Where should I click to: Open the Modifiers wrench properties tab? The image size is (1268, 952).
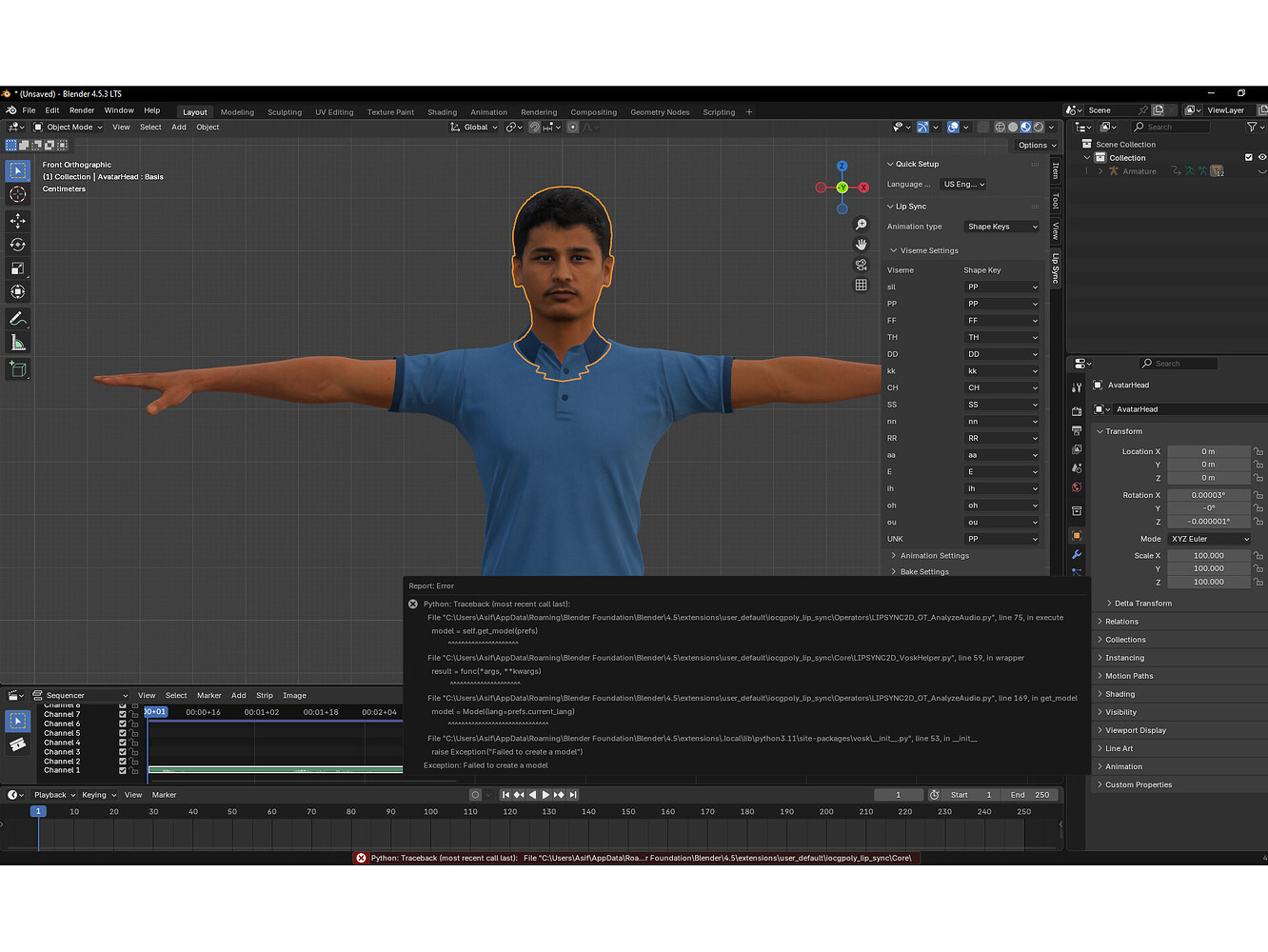point(1077,554)
